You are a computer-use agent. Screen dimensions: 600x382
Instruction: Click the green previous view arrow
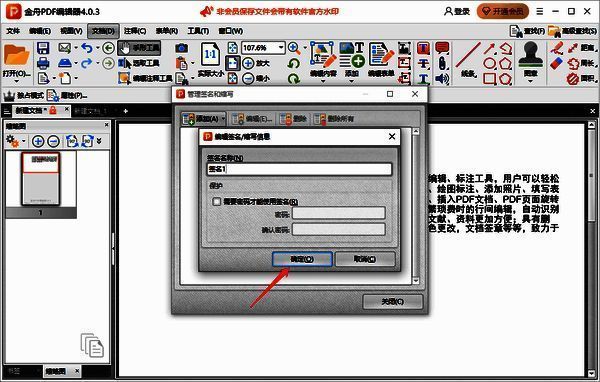tap(108, 48)
